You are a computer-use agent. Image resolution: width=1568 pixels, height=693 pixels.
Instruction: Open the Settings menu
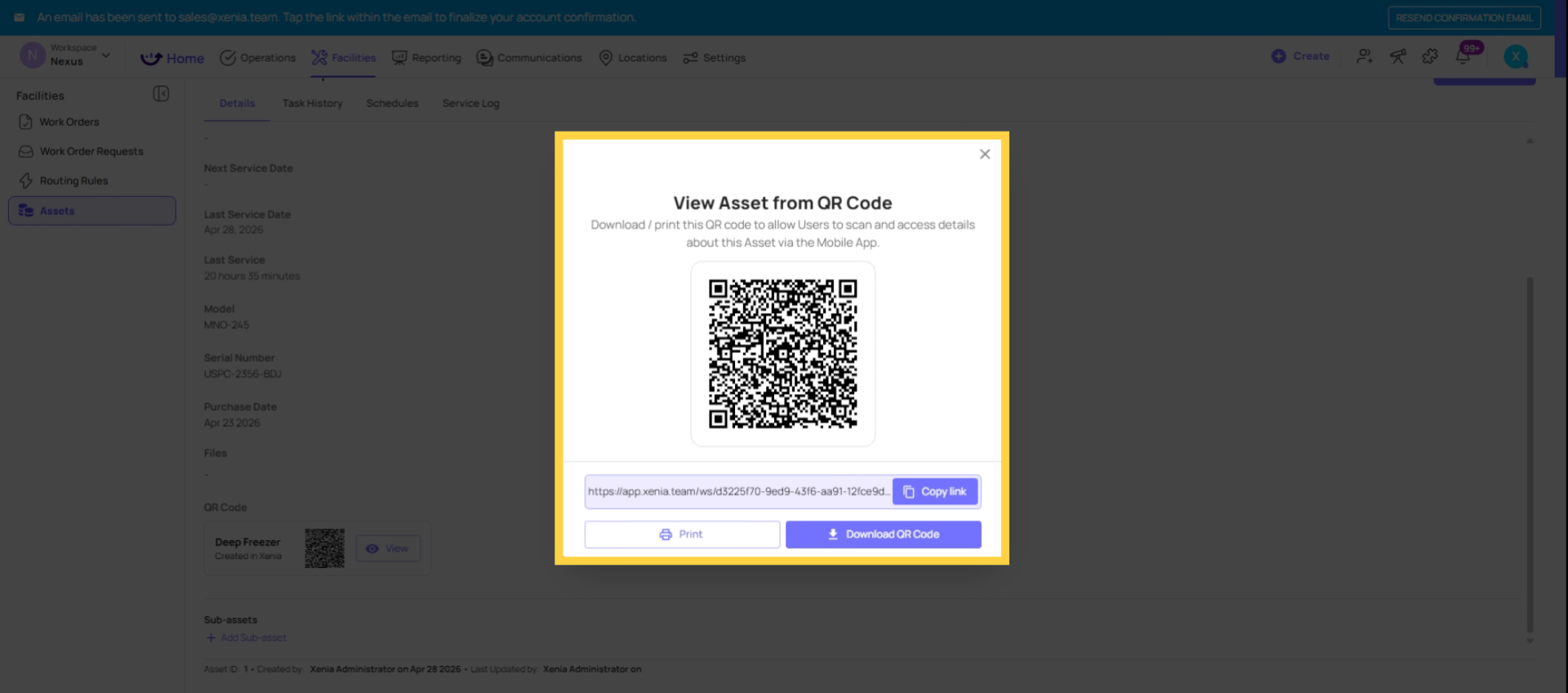click(x=714, y=58)
